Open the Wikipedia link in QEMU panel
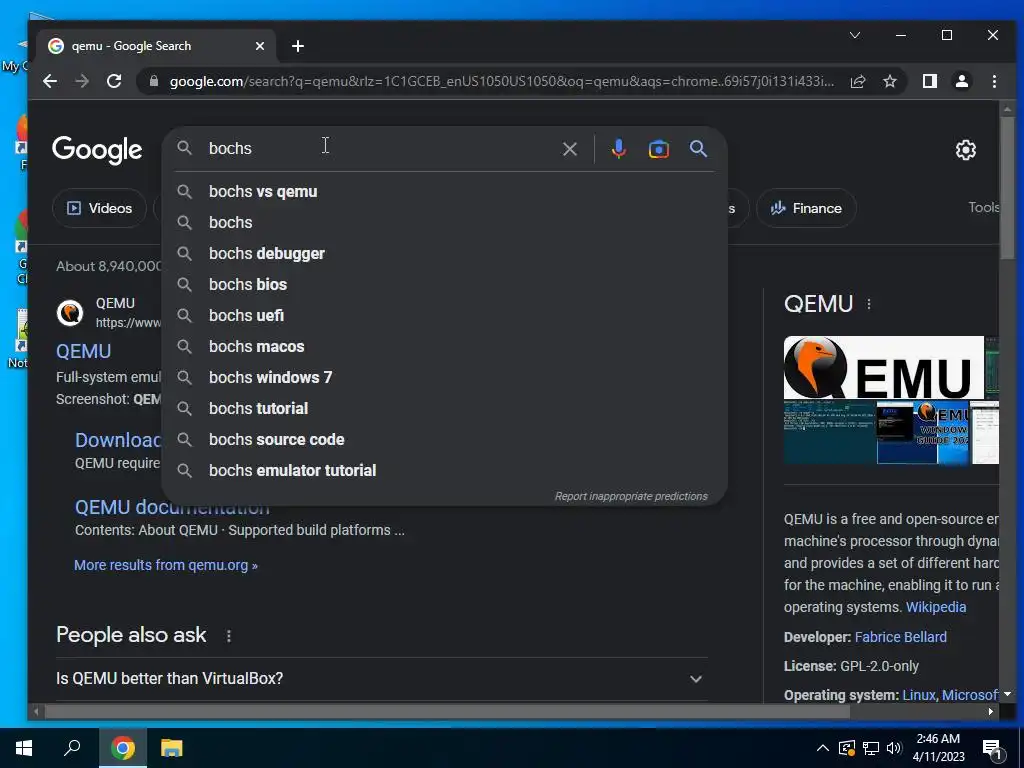This screenshot has width=1024, height=768. tap(936, 607)
